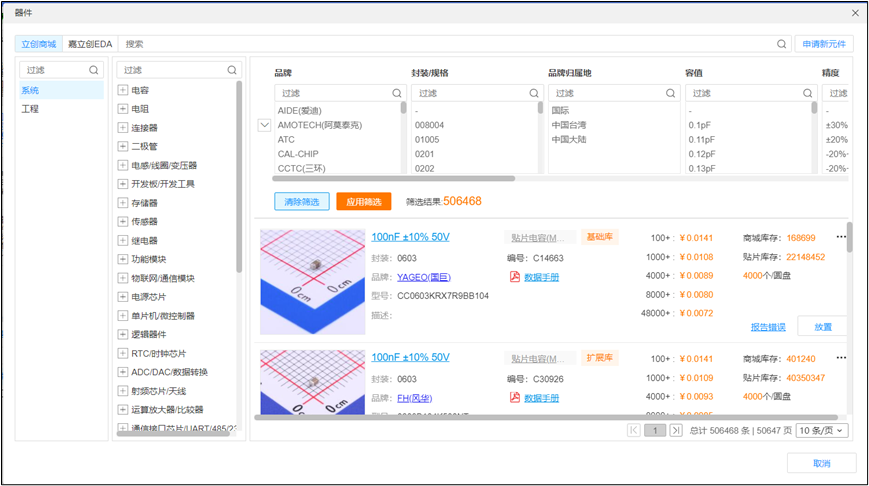Expand the 电容 category

123,90
